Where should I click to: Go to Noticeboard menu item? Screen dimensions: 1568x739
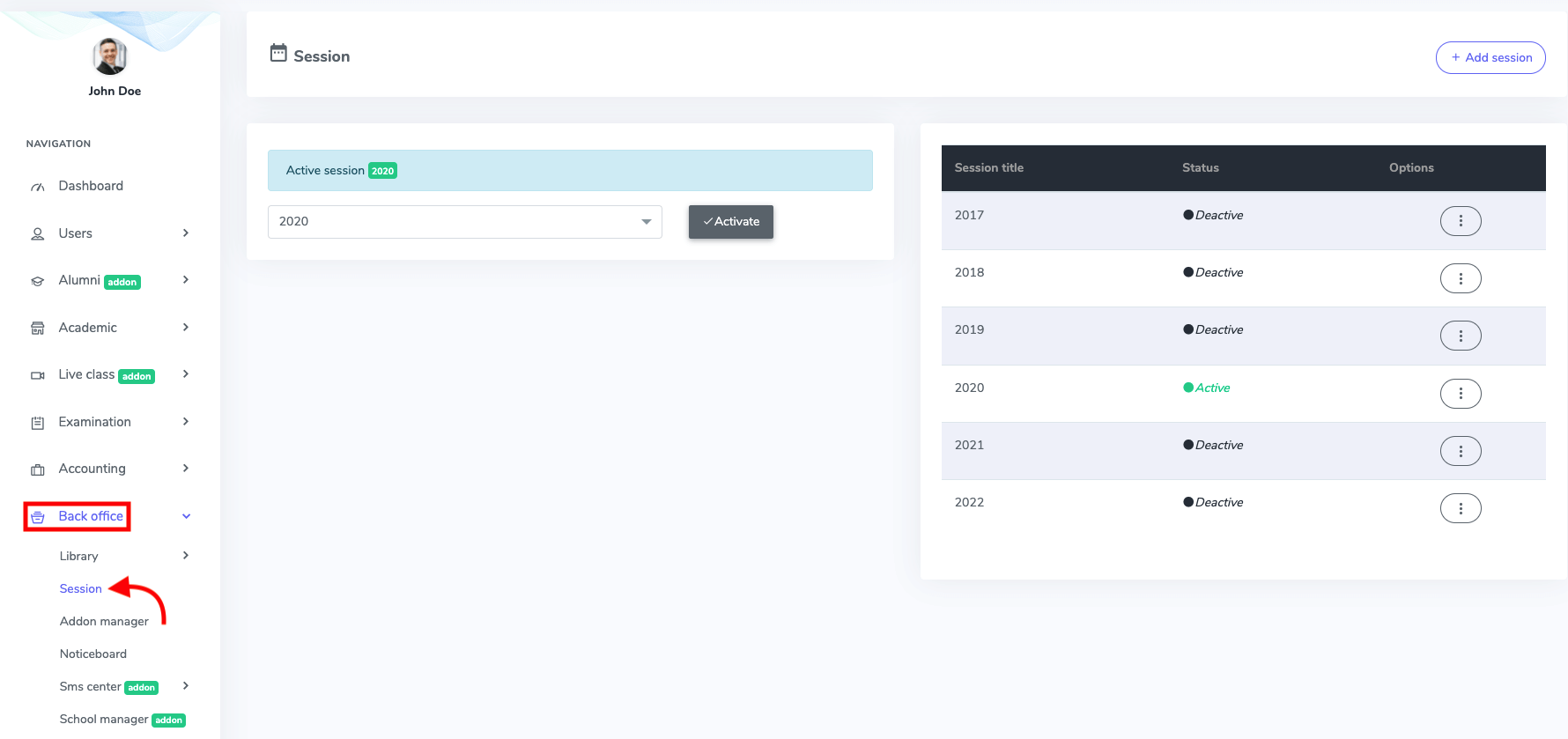tap(93, 654)
